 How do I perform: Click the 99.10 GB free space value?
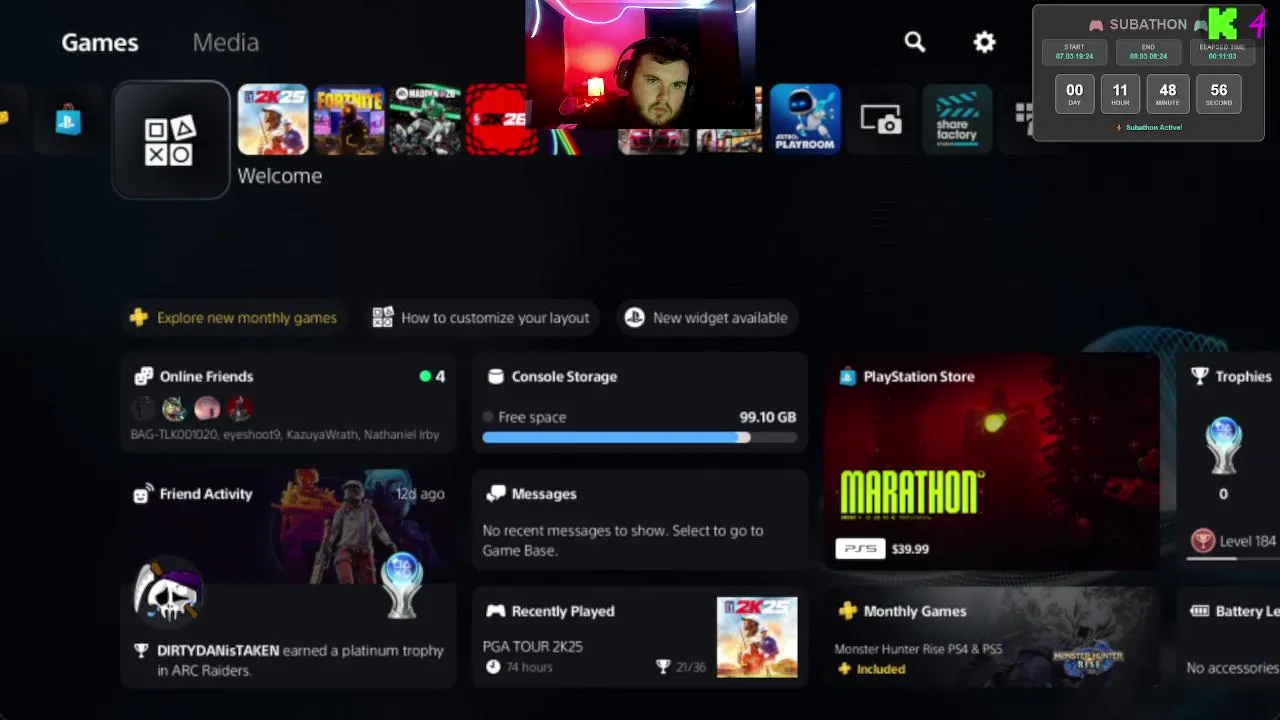767,417
